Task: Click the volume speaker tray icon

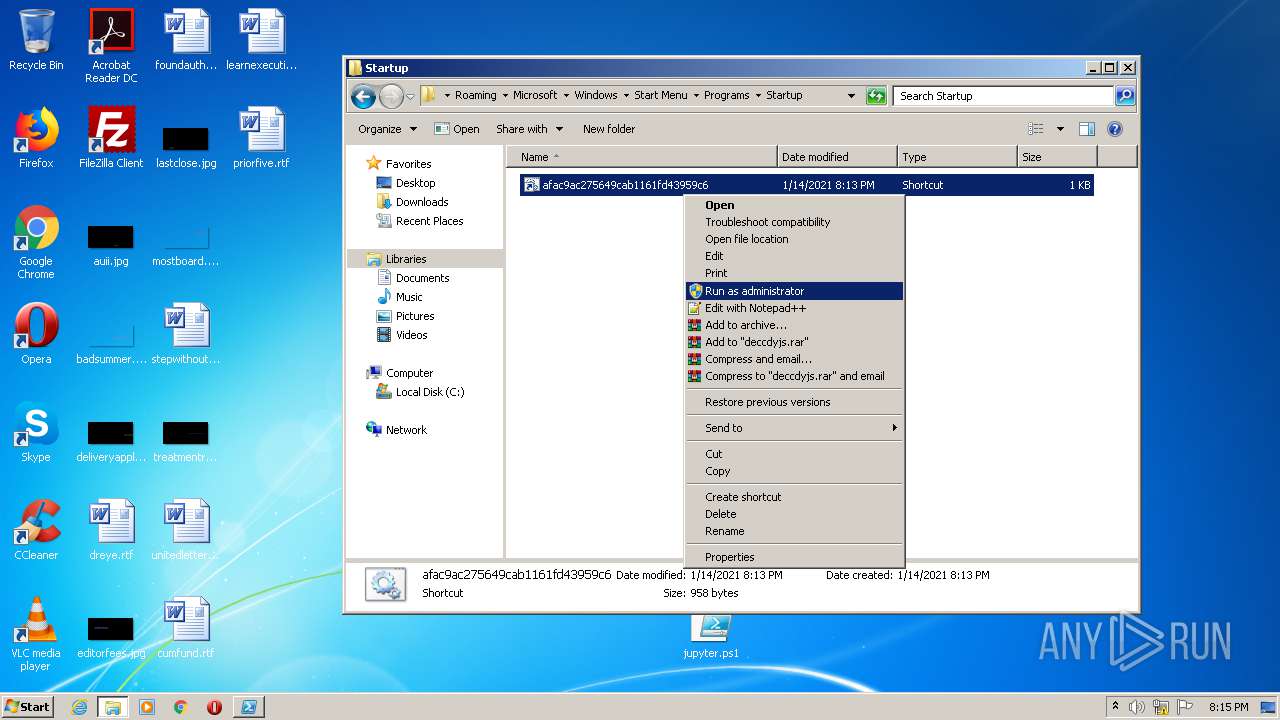Action: point(1137,707)
